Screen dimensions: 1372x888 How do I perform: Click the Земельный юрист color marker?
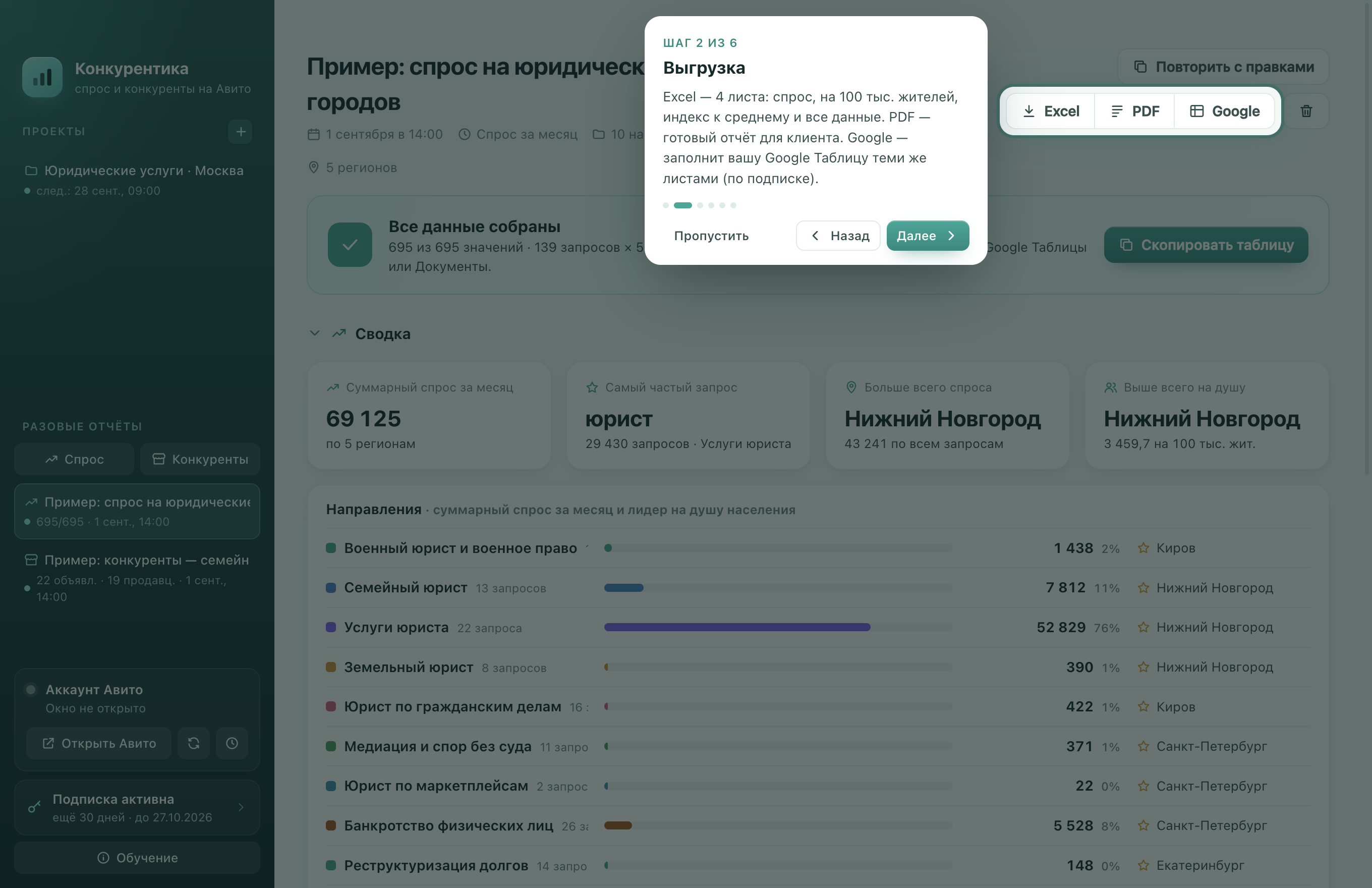331,667
